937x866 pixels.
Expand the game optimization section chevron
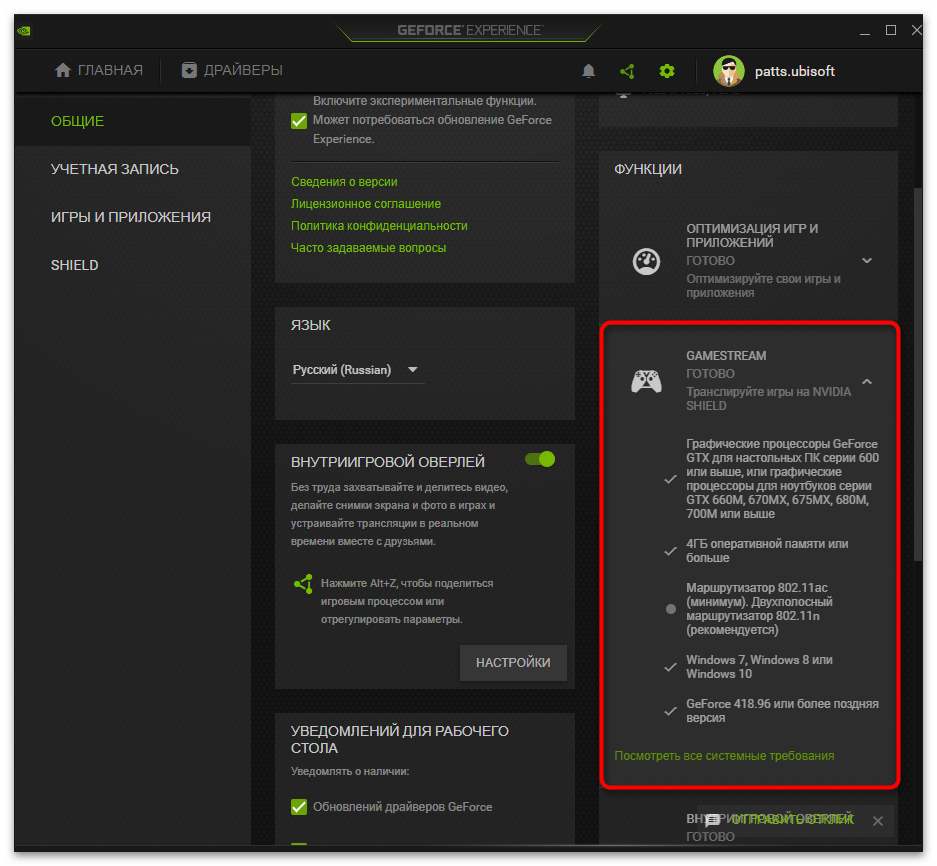(x=867, y=261)
